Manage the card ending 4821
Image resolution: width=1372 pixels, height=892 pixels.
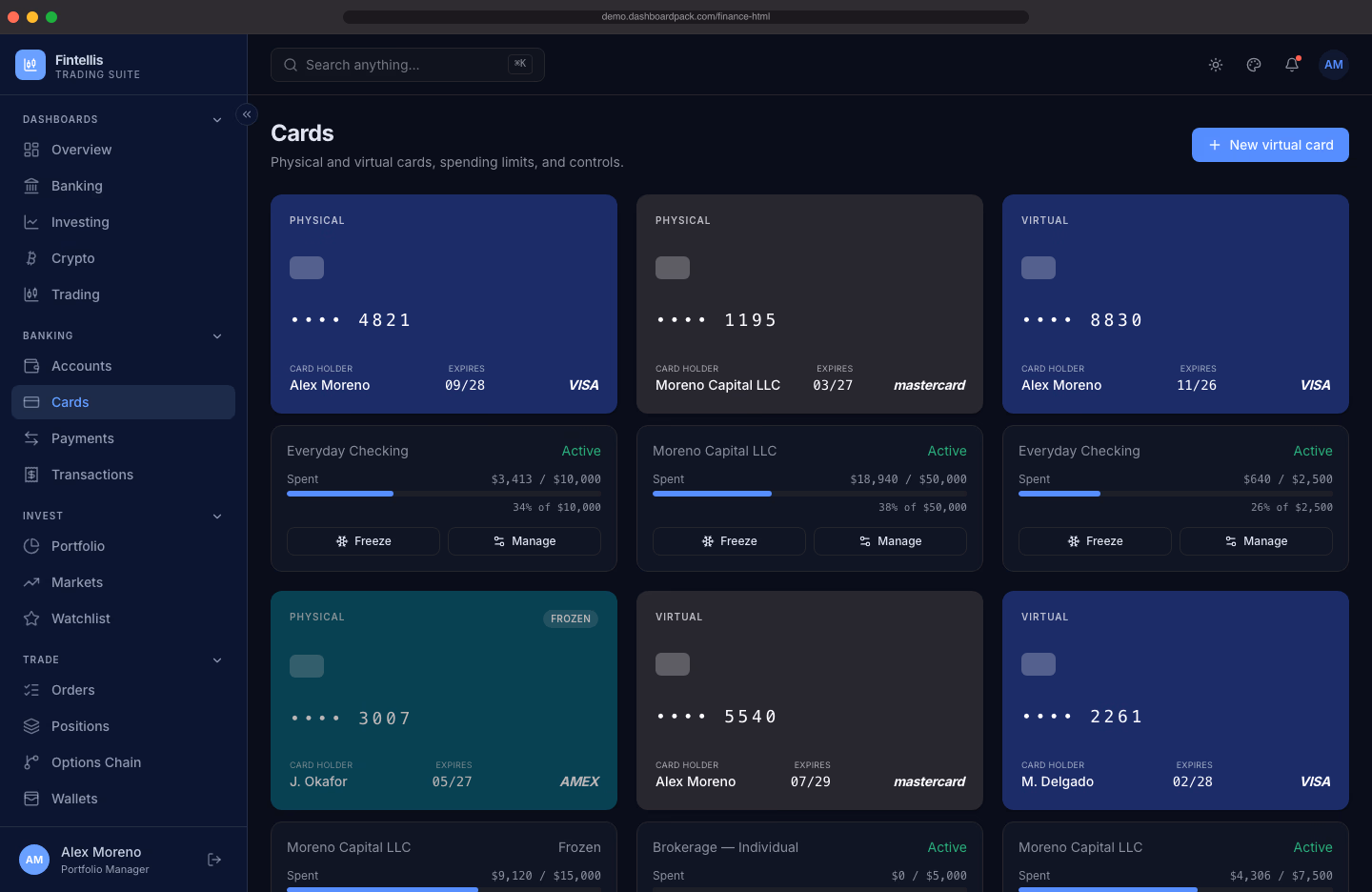pos(524,541)
